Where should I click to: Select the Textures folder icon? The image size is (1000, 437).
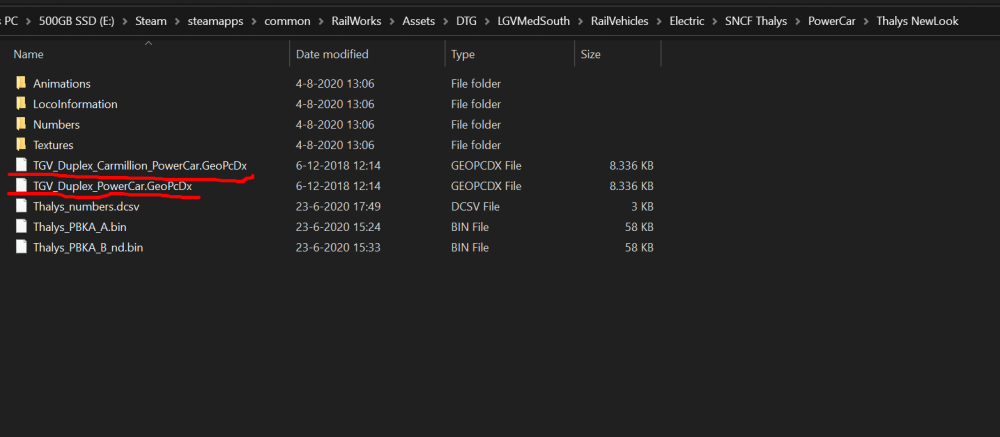click(21, 145)
